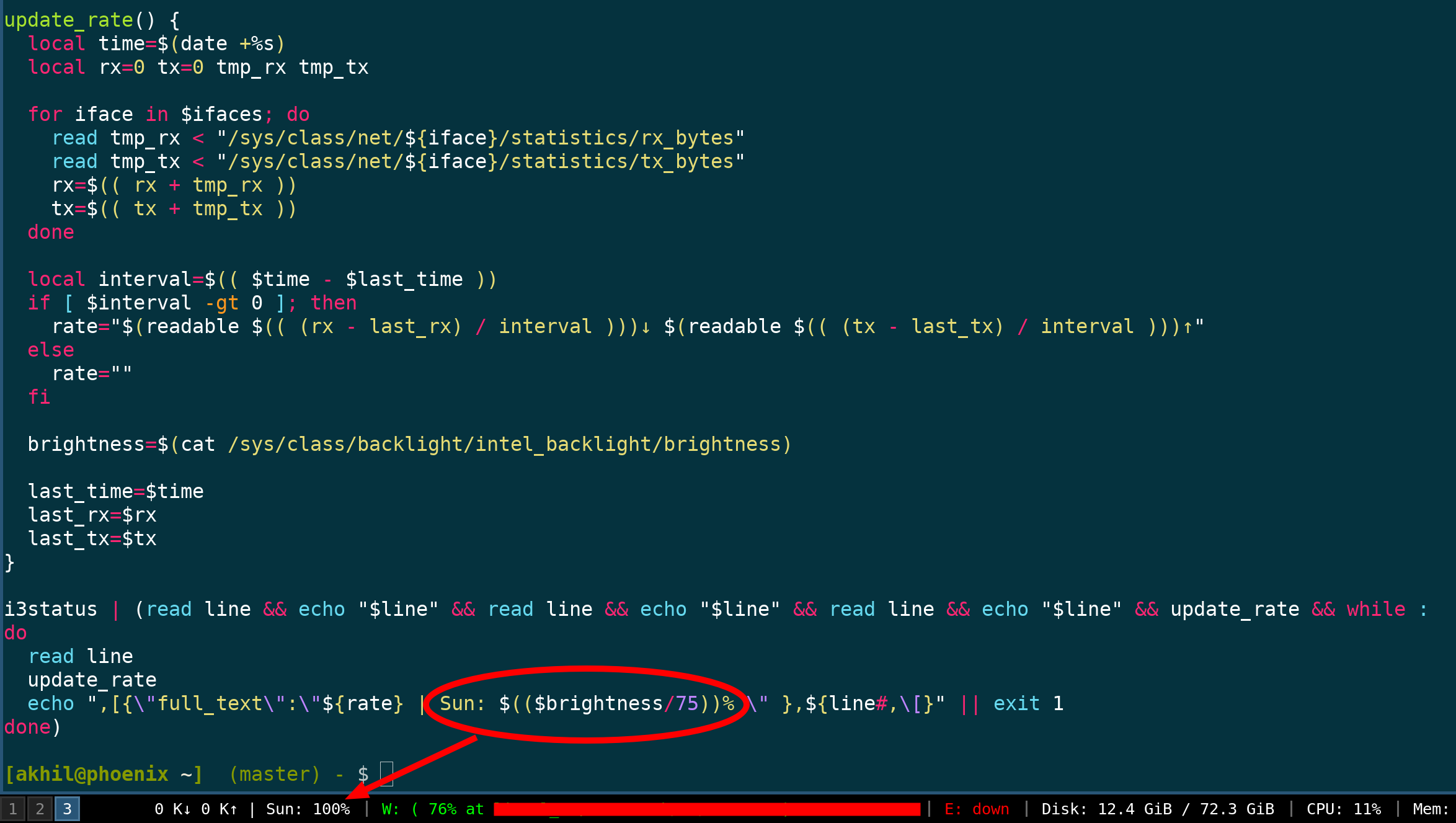Click 'last_tx=$tx' line
1456x823 pixels.
92,538
